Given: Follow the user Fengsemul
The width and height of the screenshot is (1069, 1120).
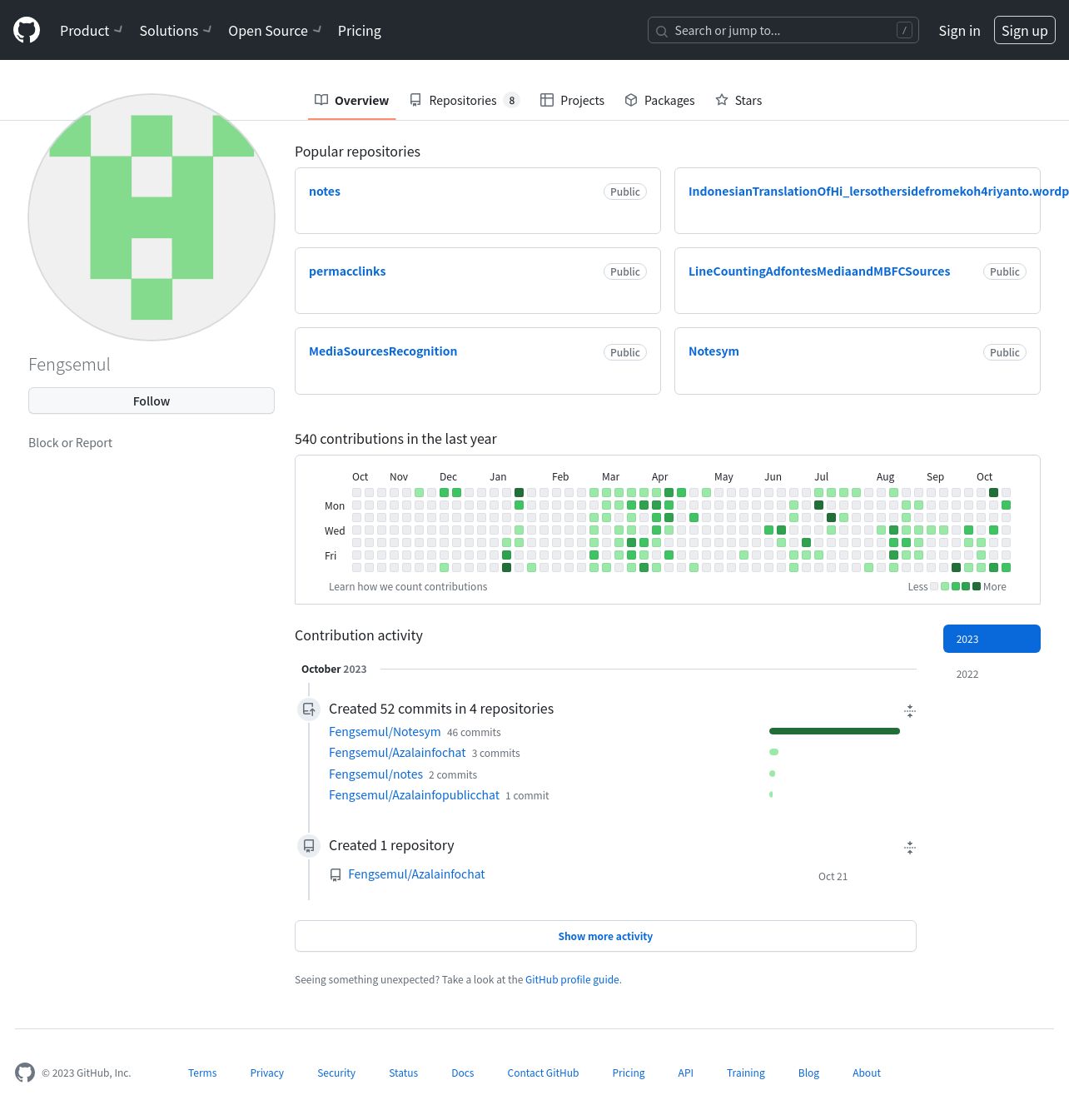Looking at the screenshot, I should [152, 401].
